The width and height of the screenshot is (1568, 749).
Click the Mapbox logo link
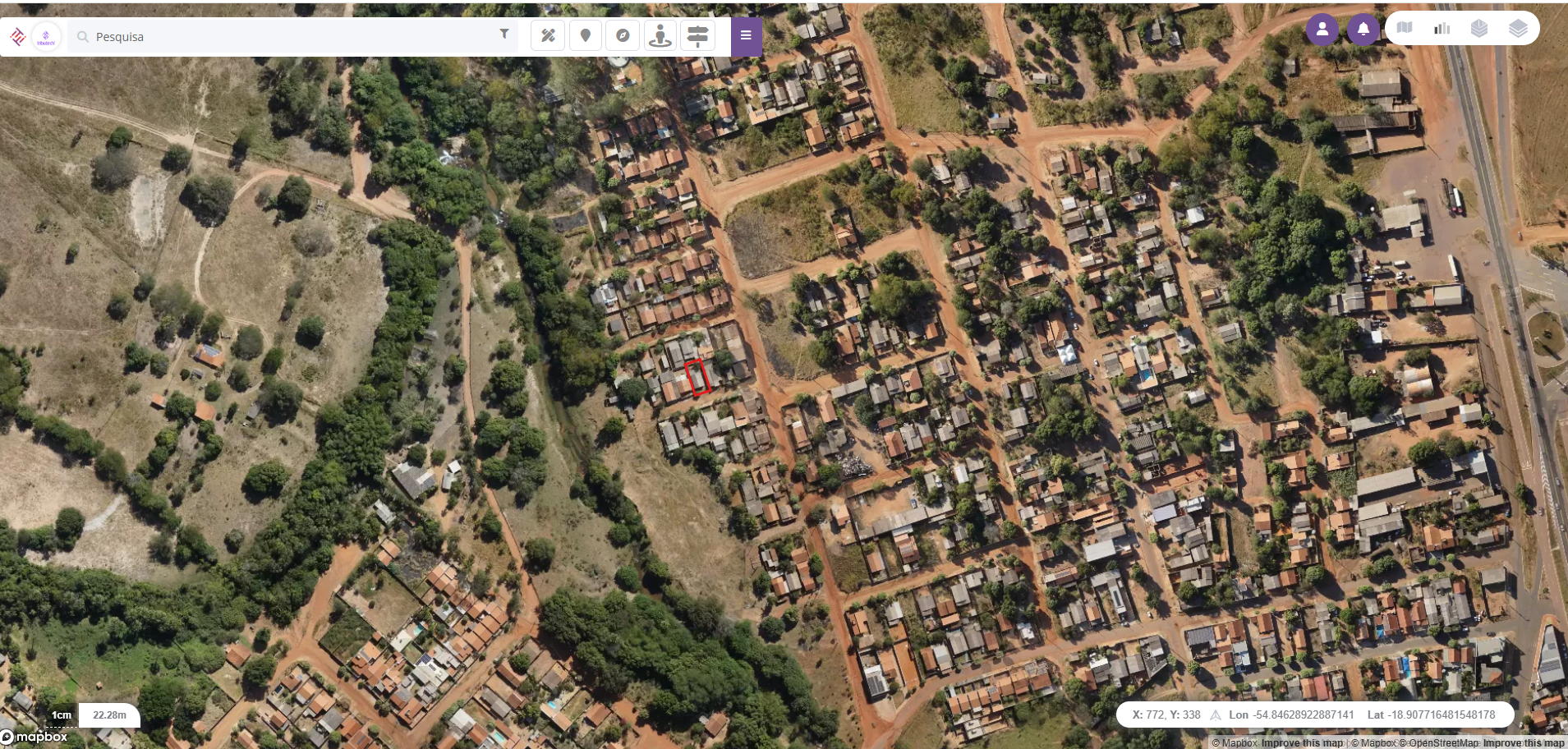click(34, 737)
